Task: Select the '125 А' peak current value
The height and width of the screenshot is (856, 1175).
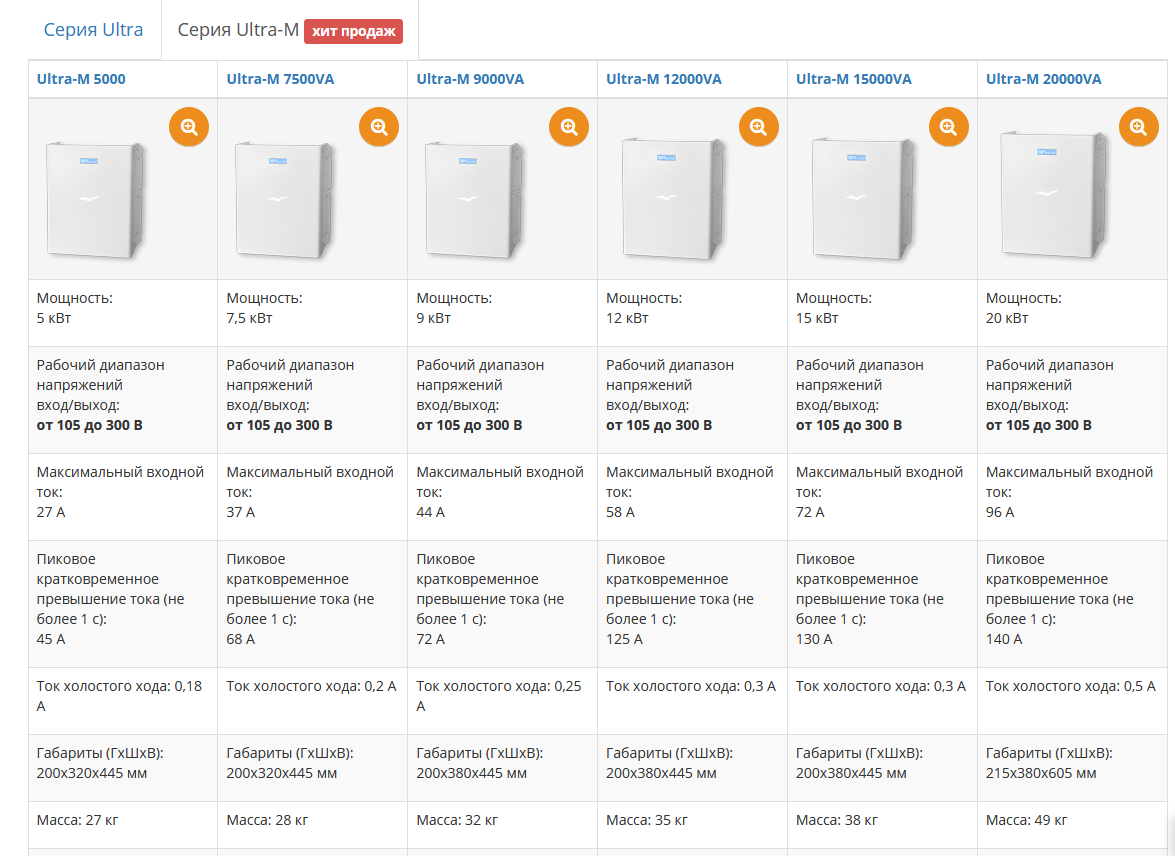Action: [x=624, y=639]
